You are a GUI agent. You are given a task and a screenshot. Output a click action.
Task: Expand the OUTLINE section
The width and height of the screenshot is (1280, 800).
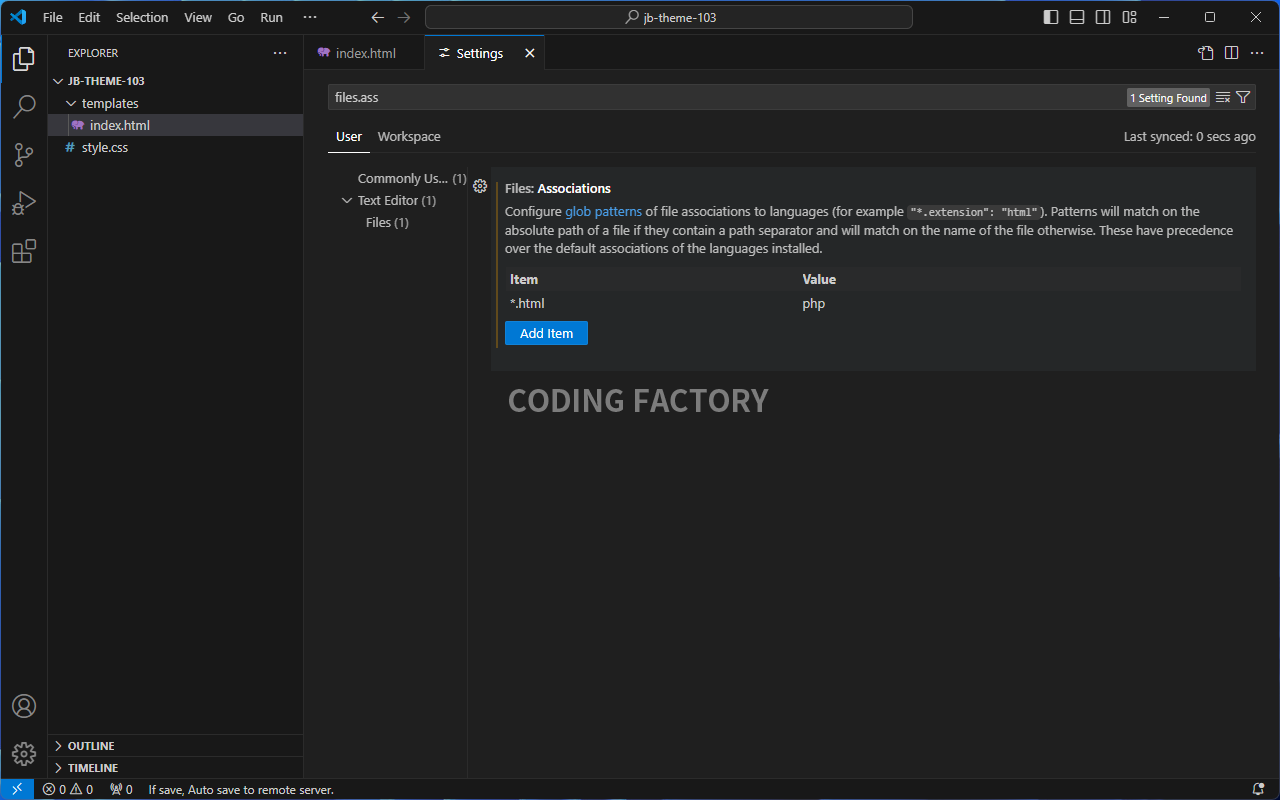coord(91,745)
